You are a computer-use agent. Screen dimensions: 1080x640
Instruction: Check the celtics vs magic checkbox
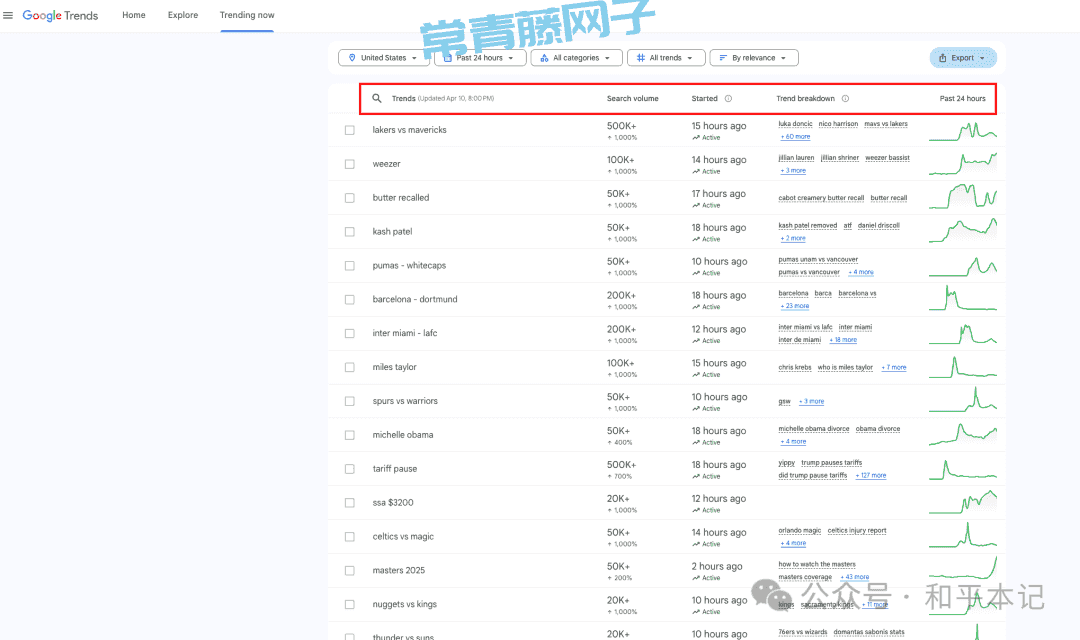tap(350, 537)
